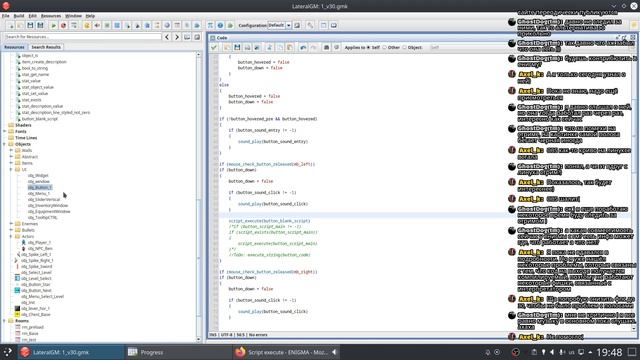Screen dimensions: 640x360
Task: Expand the Bullets folder
Action: coord(11,230)
